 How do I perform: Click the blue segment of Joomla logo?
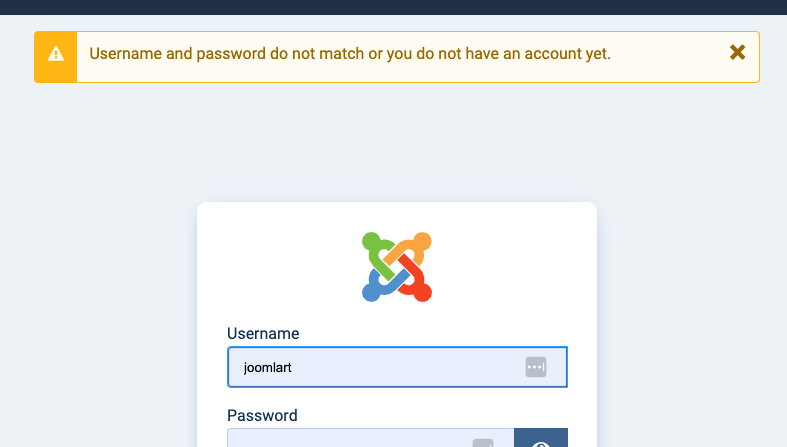(375, 286)
